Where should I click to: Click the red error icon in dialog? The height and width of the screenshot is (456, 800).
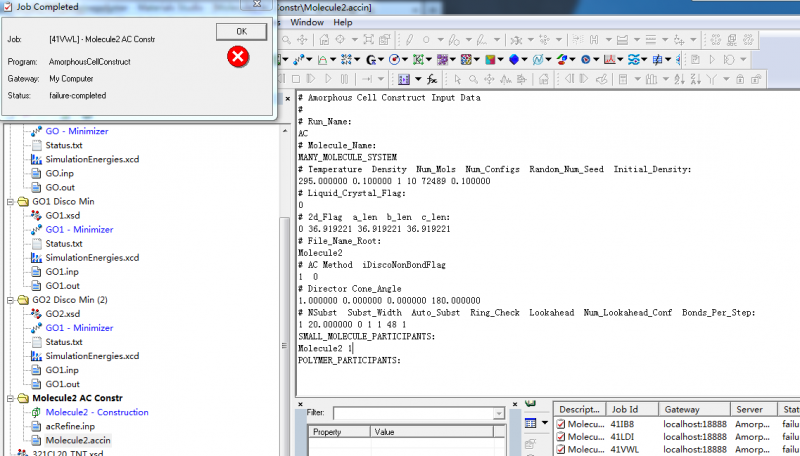coord(238,57)
